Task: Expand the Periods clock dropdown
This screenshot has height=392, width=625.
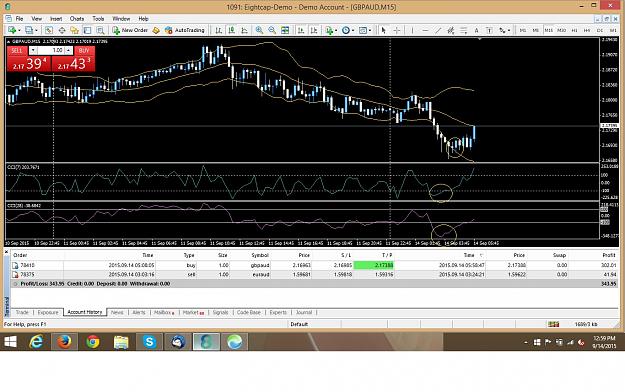Action: 353,31
